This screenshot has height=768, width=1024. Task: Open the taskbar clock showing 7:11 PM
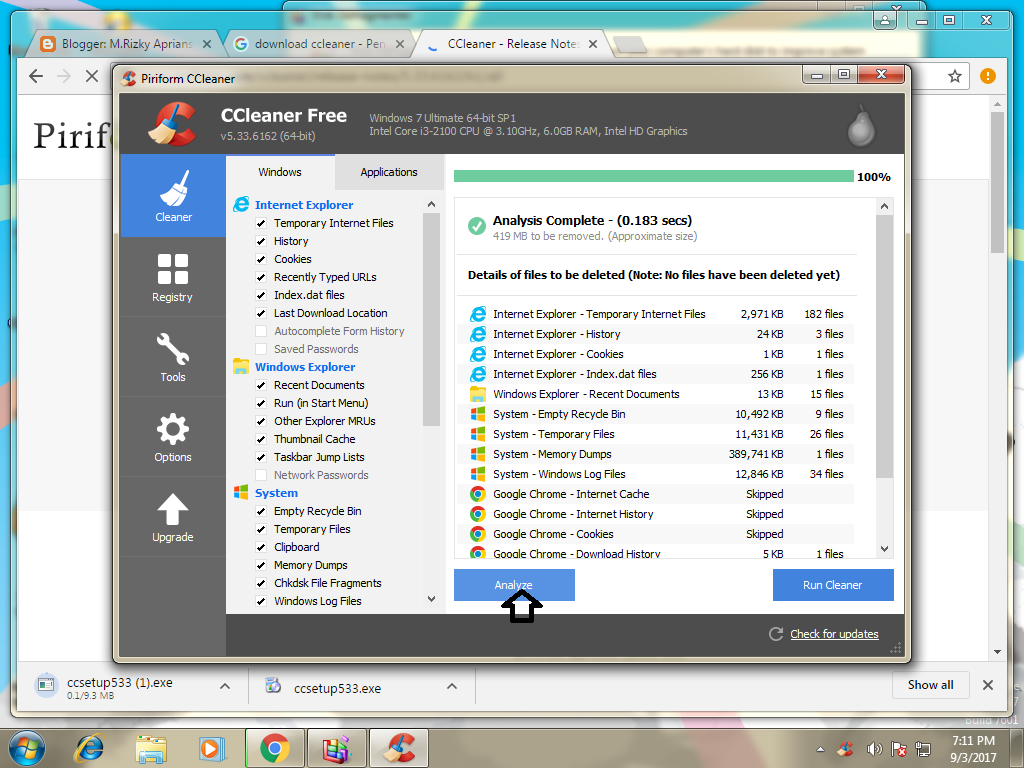point(973,749)
